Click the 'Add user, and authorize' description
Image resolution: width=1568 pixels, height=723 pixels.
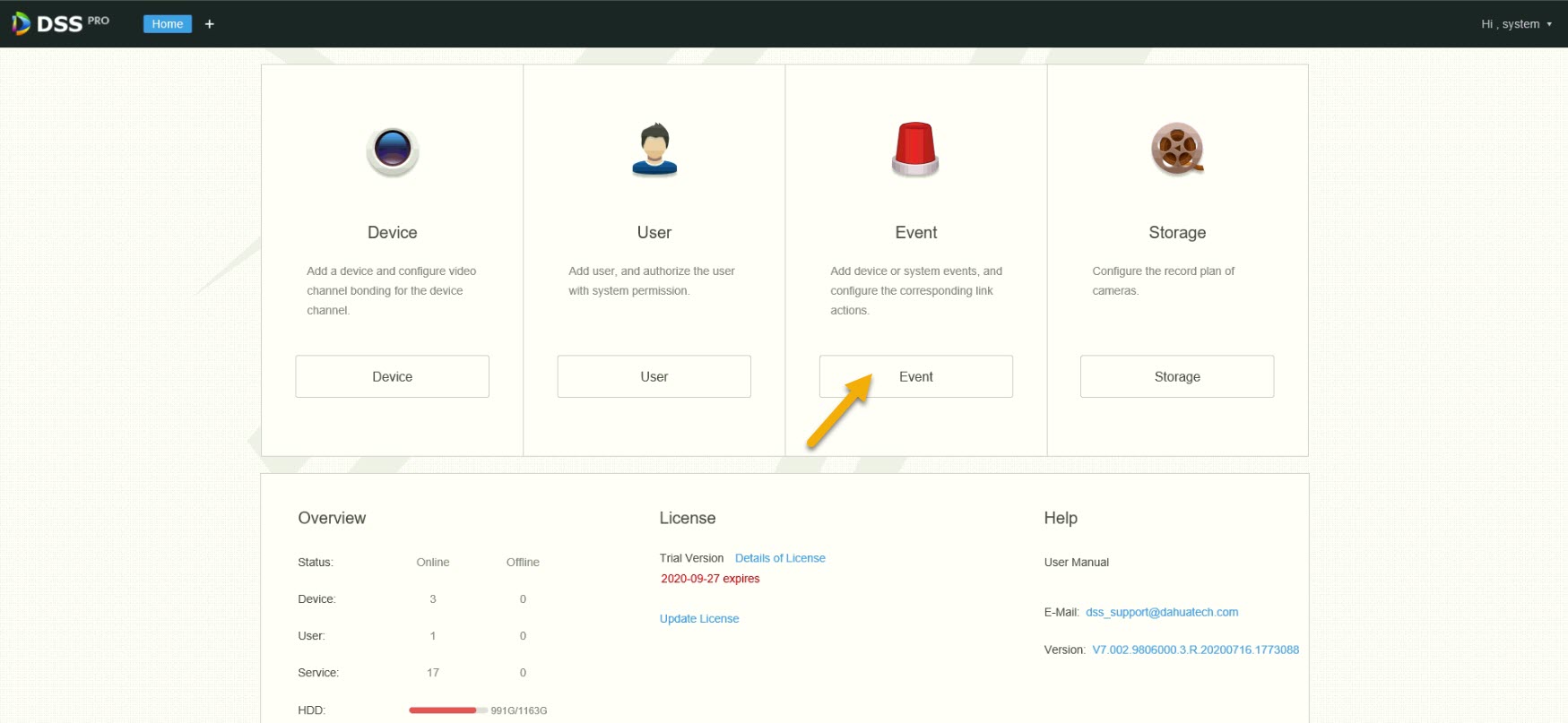tap(652, 281)
